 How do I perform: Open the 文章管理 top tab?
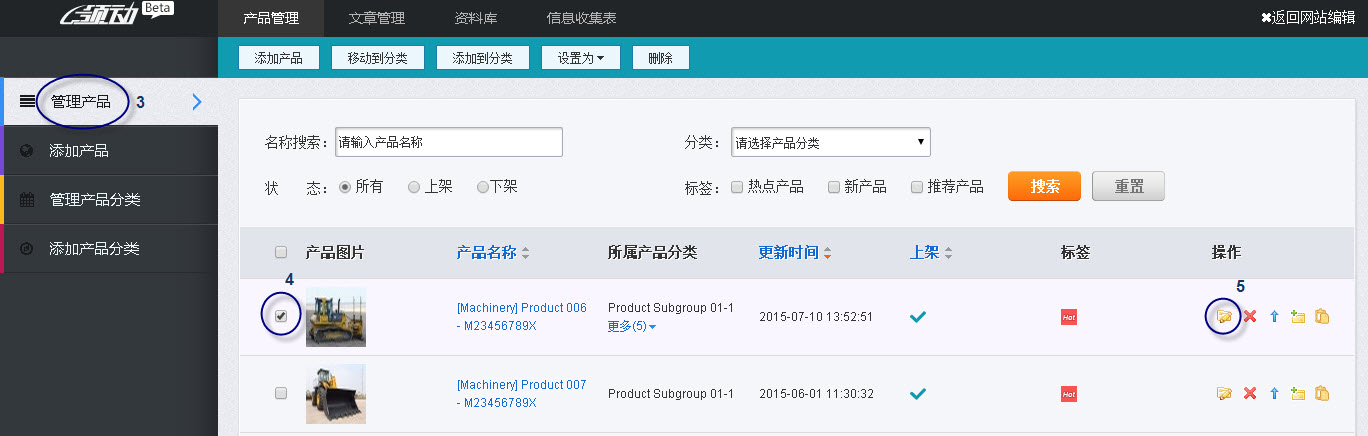377,18
